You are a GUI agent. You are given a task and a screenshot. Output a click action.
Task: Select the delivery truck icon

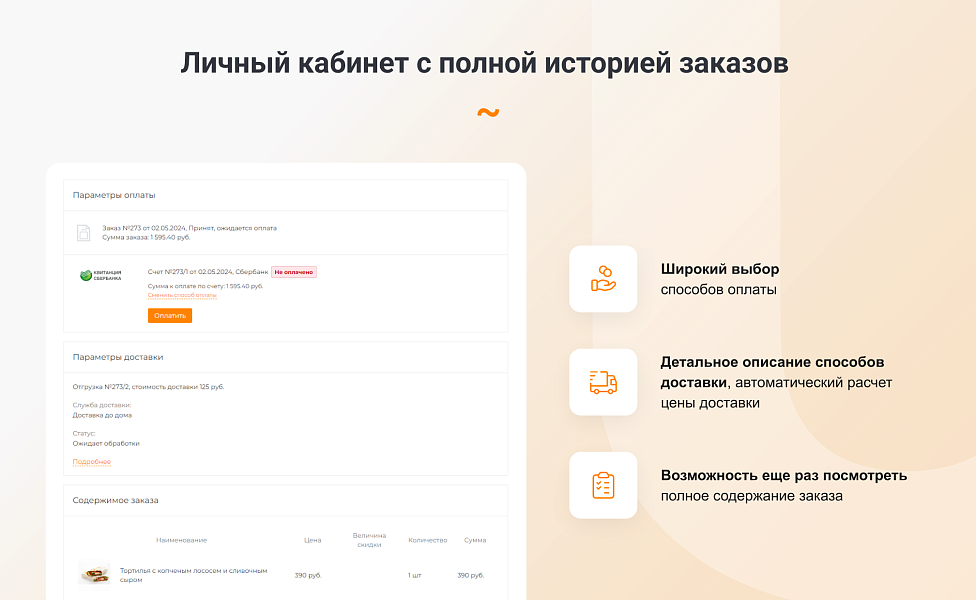603,382
